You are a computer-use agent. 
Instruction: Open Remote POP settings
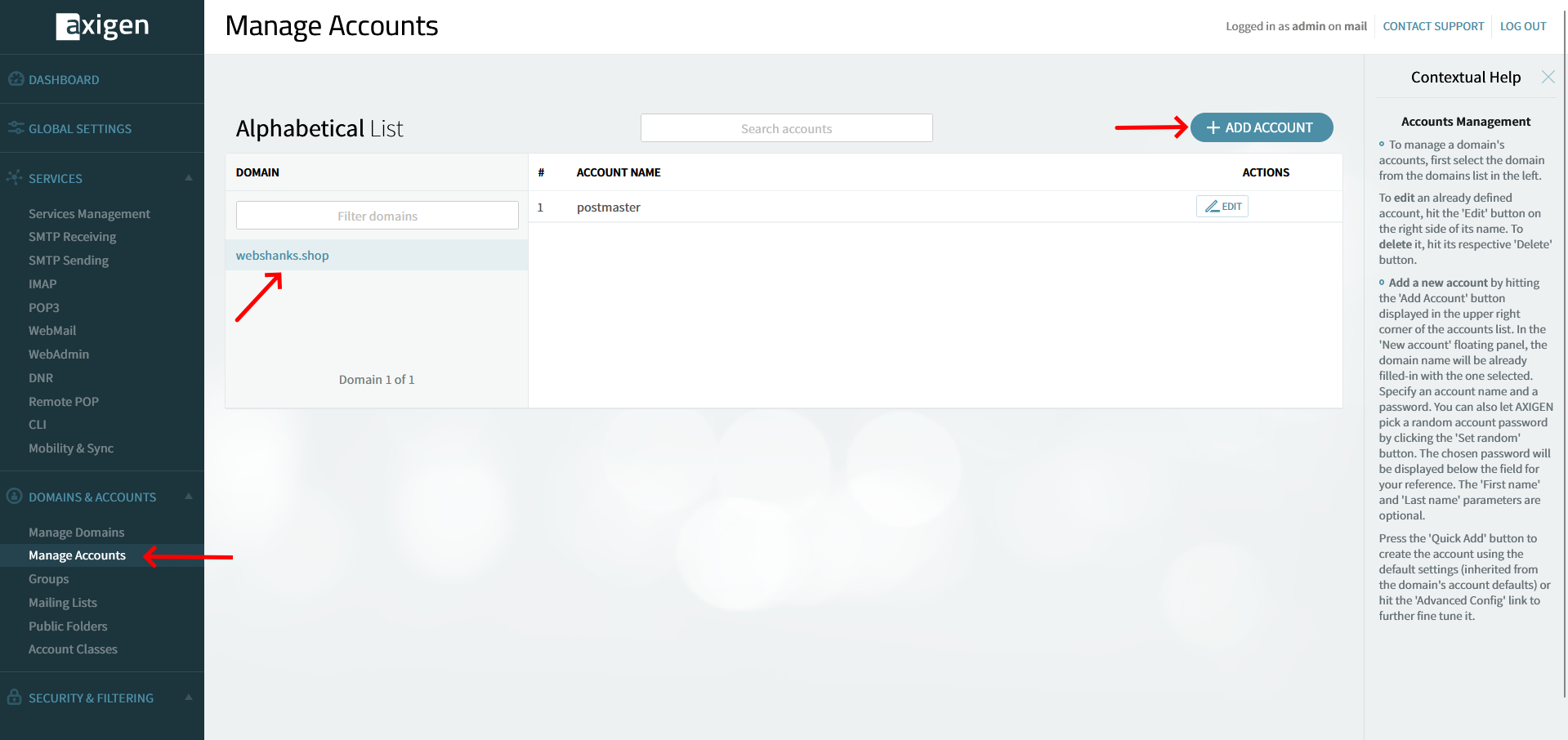coord(64,402)
